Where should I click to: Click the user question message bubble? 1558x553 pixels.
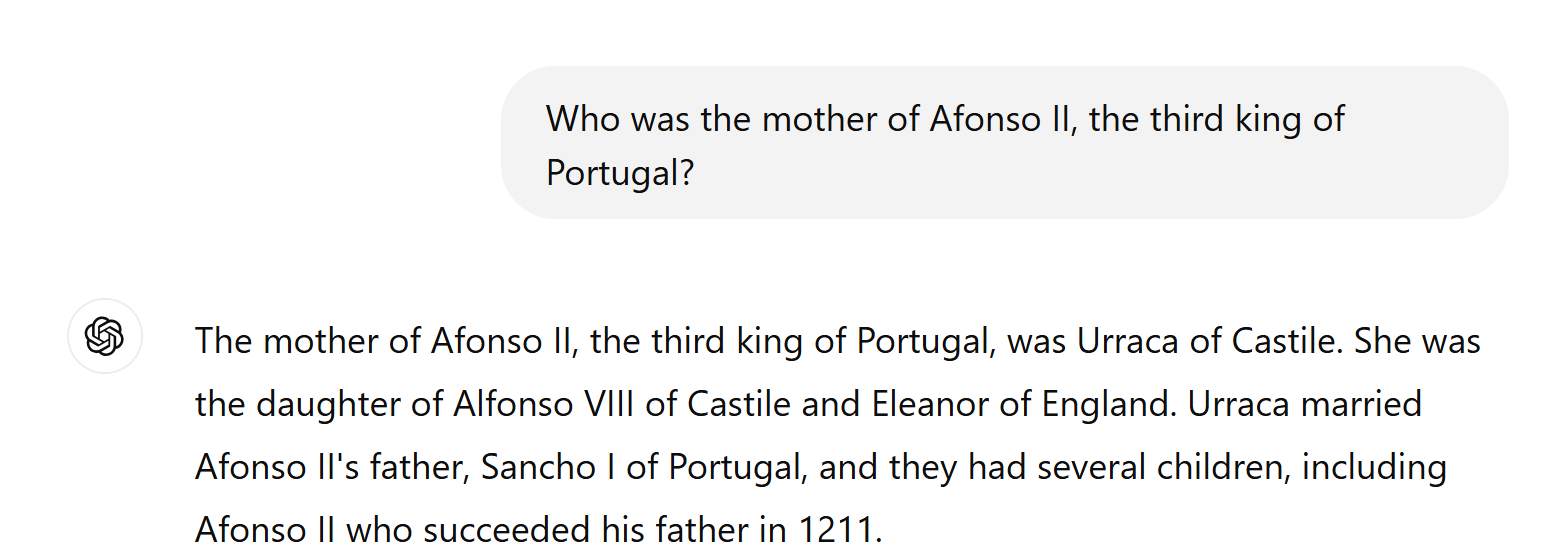[1004, 143]
